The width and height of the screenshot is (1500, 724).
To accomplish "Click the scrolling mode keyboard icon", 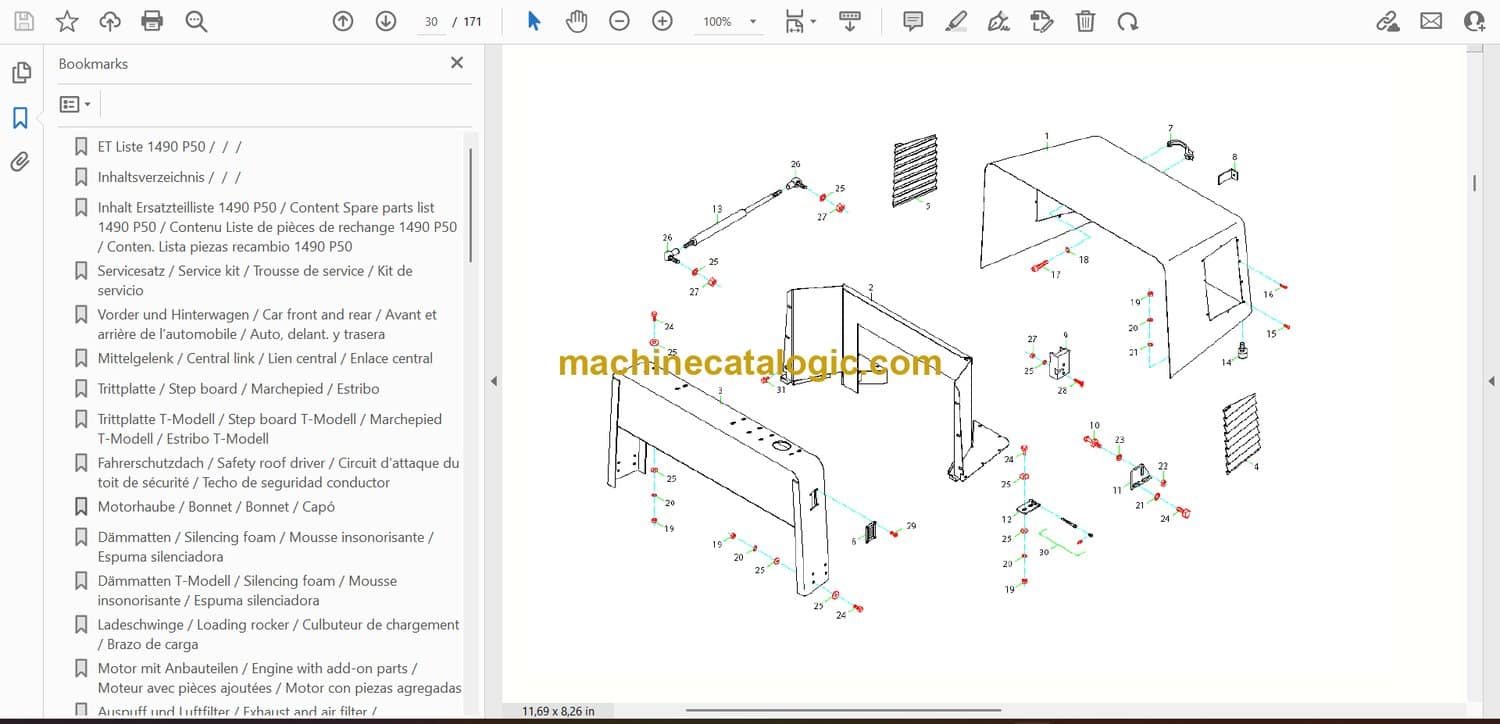I will 850,21.
